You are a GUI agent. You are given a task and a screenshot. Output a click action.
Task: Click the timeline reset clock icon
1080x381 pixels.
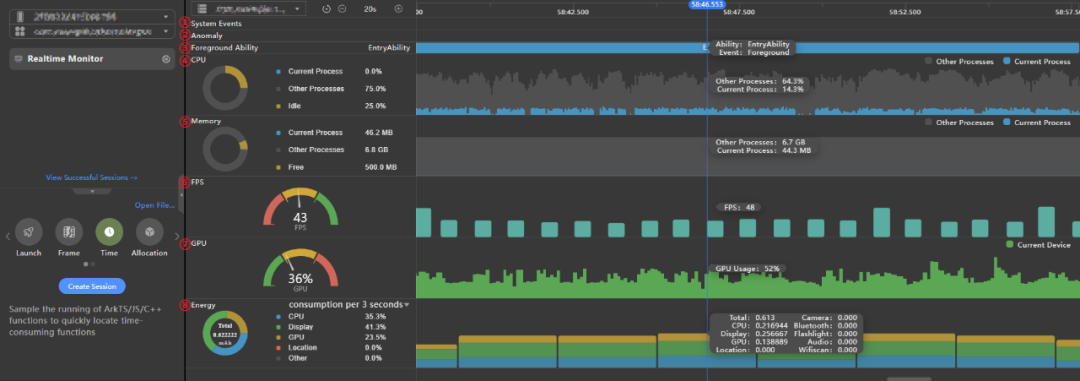coord(326,9)
